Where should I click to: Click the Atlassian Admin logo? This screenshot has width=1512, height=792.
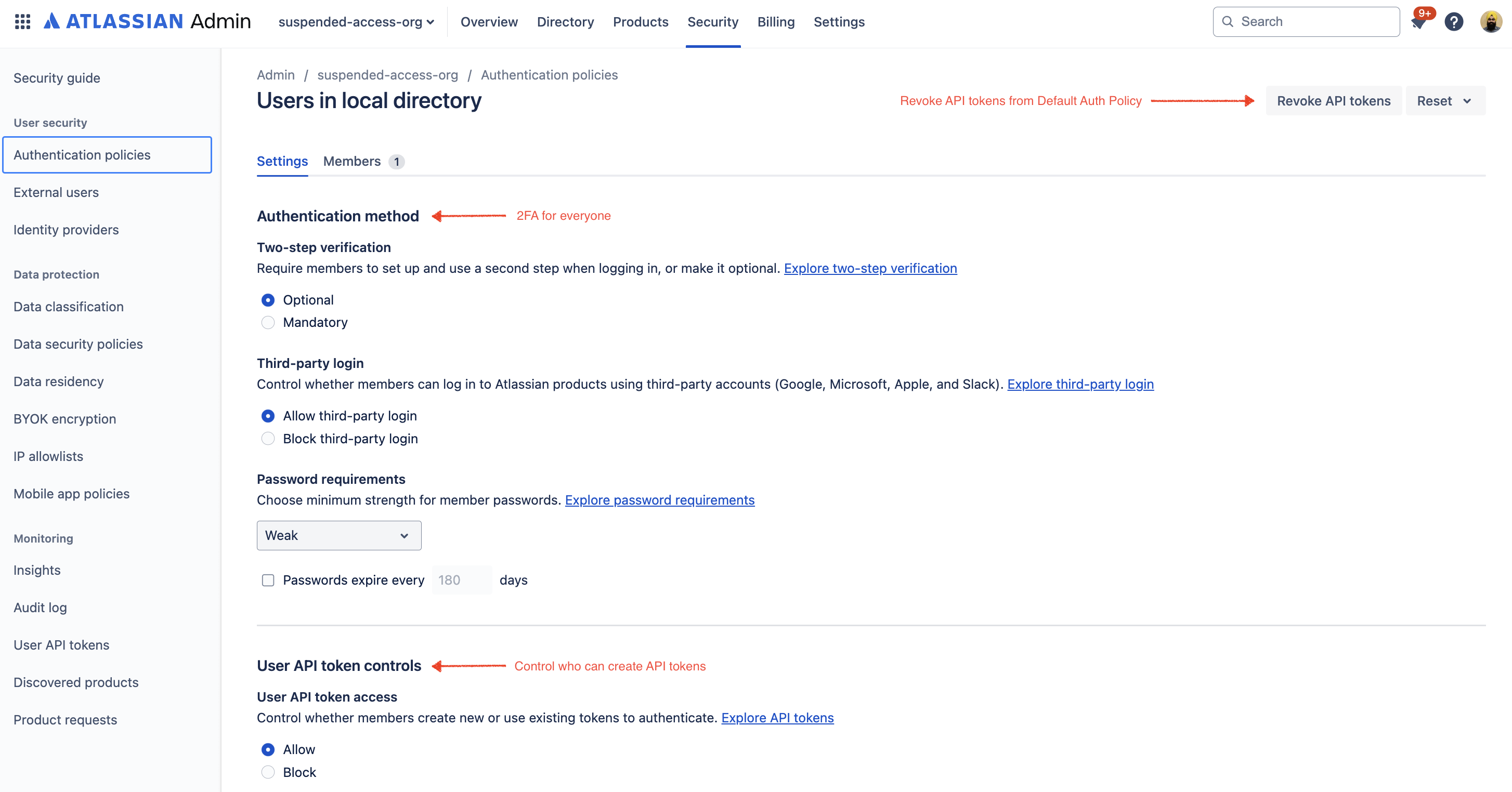[x=147, y=22]
